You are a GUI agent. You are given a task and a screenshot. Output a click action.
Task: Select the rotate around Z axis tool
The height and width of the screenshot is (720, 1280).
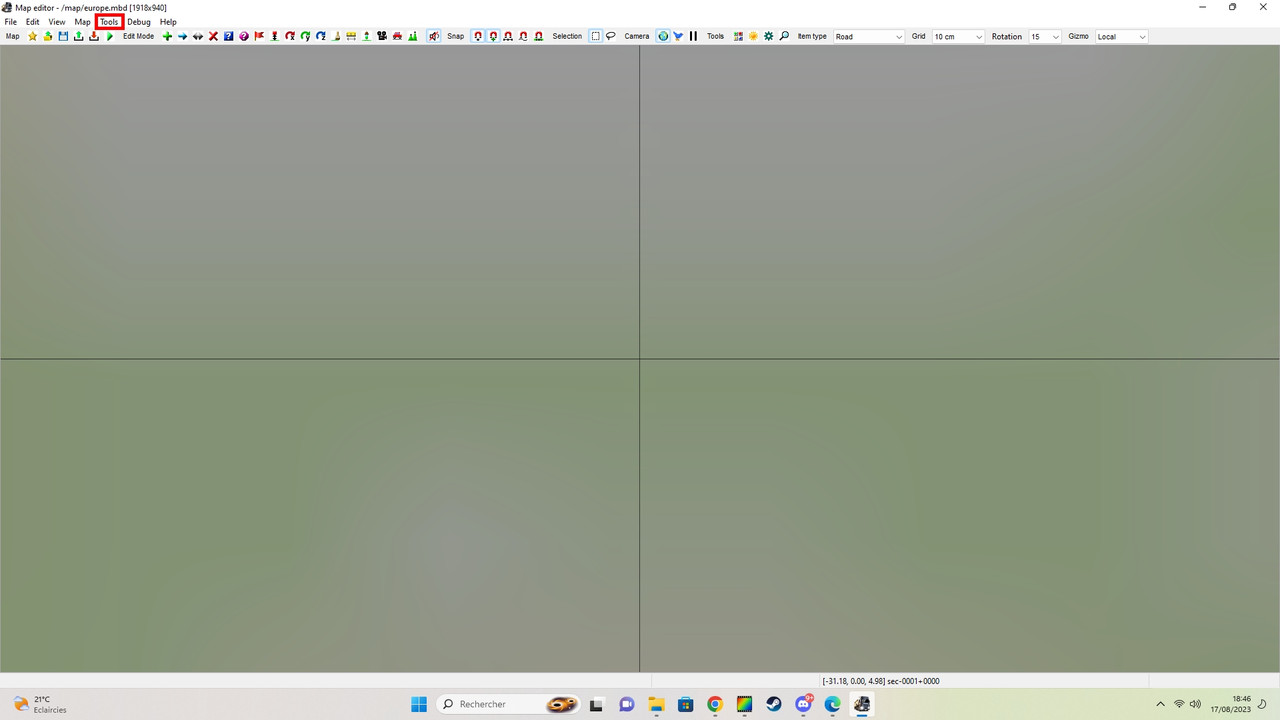321,36
